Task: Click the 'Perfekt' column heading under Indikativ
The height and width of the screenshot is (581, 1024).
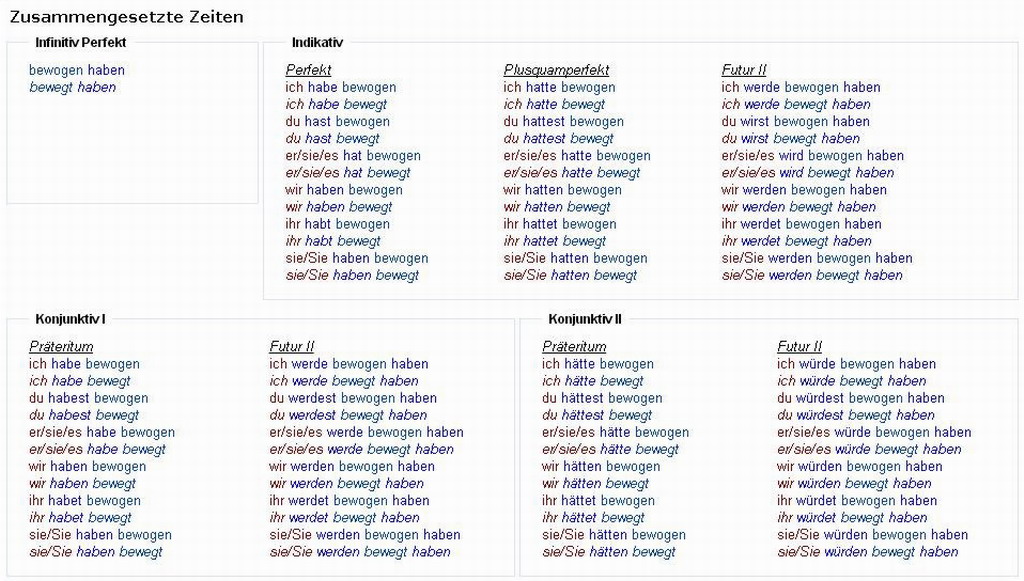Action: [308, 70]
